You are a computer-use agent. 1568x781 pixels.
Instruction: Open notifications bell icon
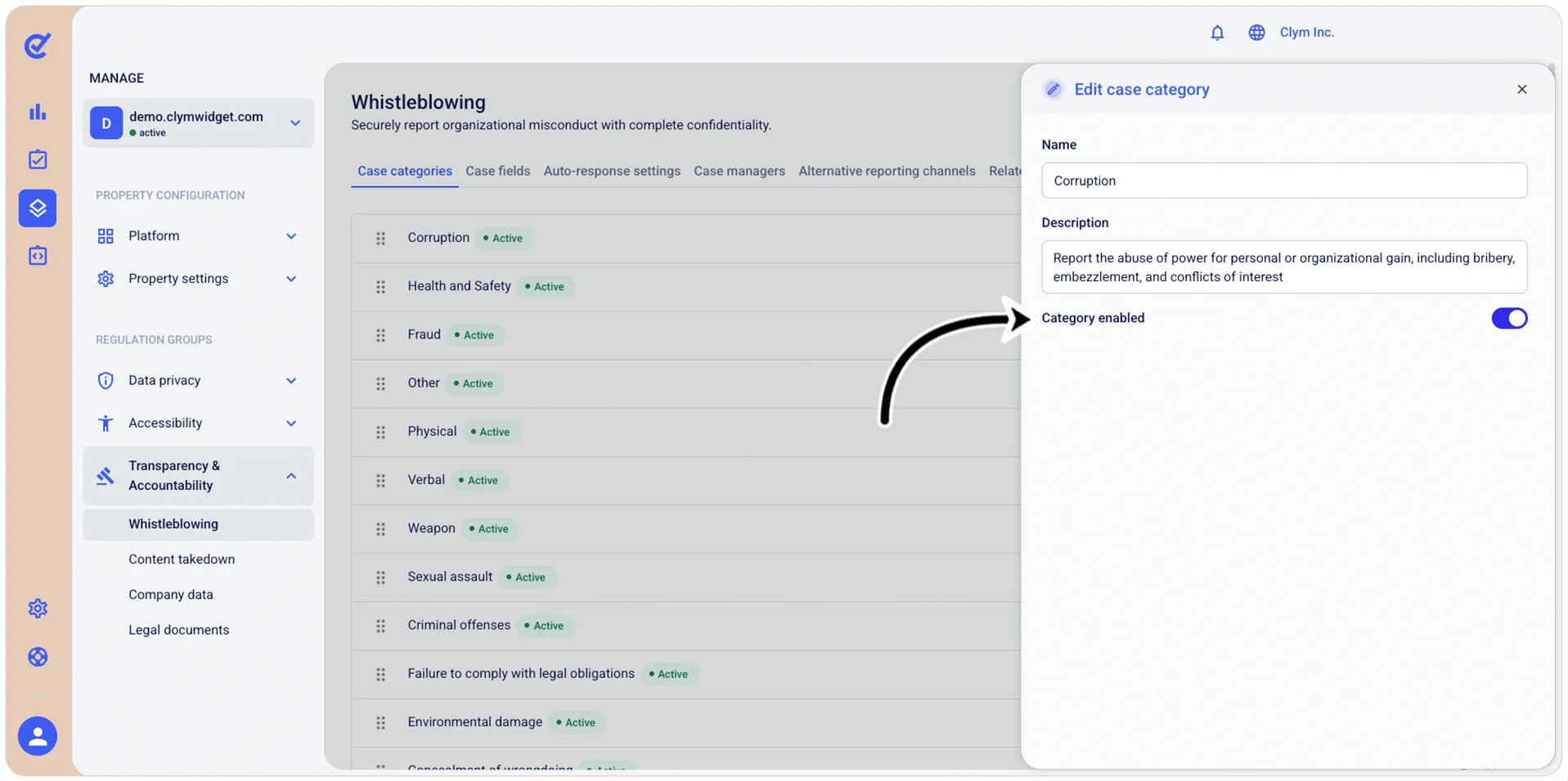1217,33
